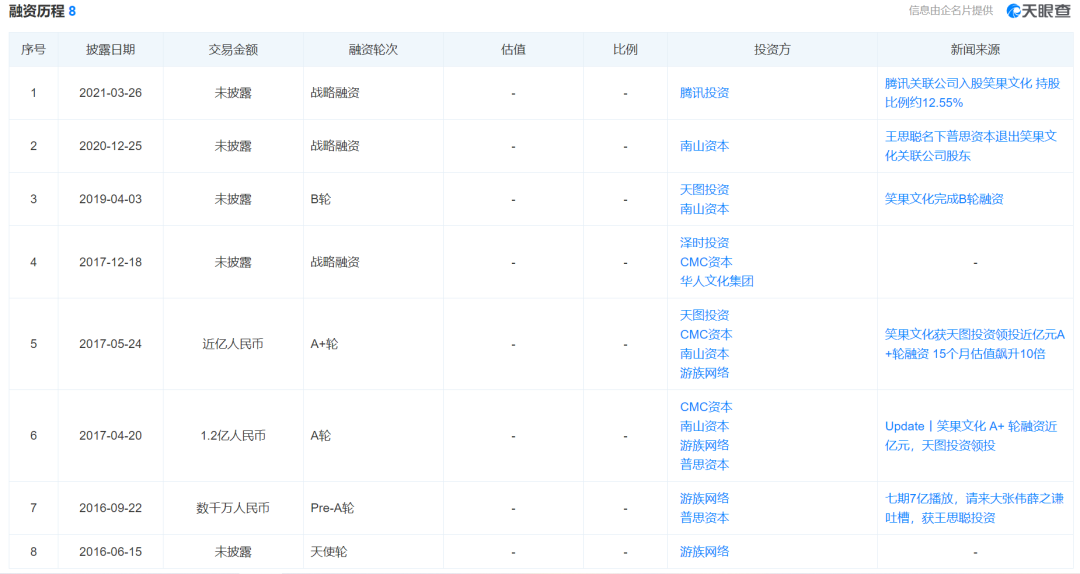Open the 笑果文化完成B轮融资 news link
This screenshot has height=574, width=1080.
944,199
